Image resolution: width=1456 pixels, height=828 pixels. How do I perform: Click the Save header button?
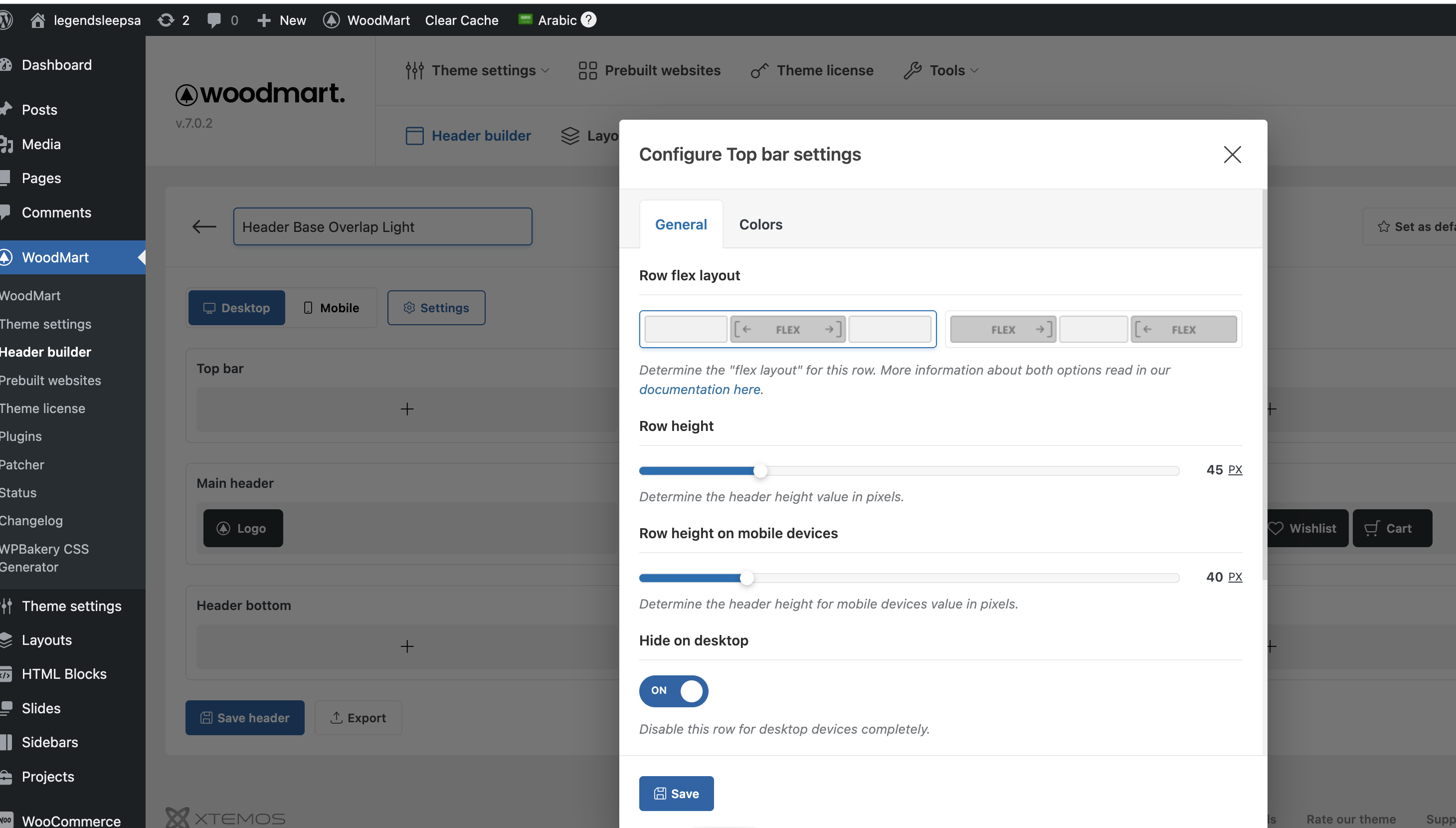coord(244,718)
